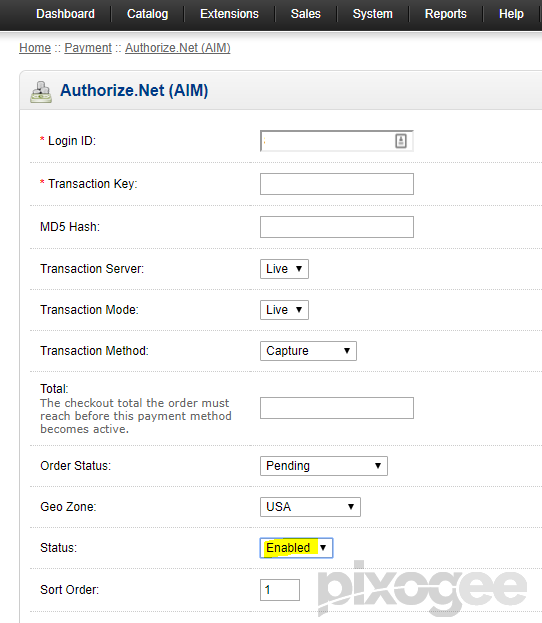Click the checkout total help description
This screenshot has width=542, height=623.
pos(136,416)
